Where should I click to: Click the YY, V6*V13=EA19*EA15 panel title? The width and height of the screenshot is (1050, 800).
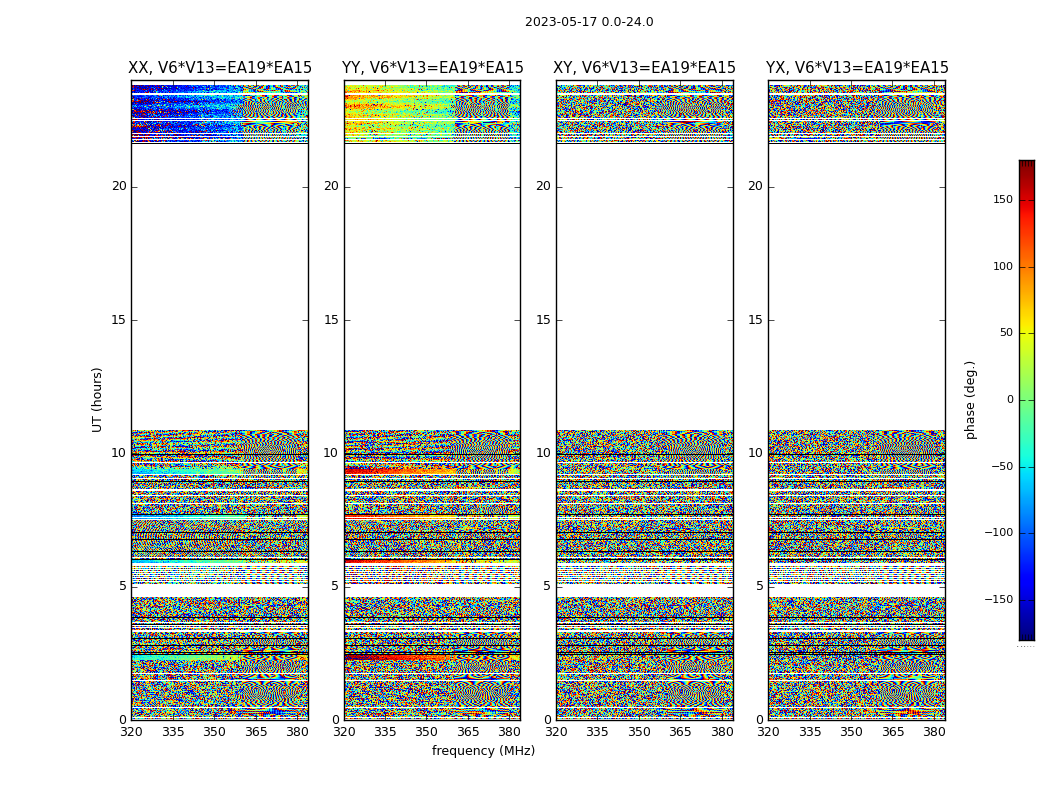coord(433,68)
